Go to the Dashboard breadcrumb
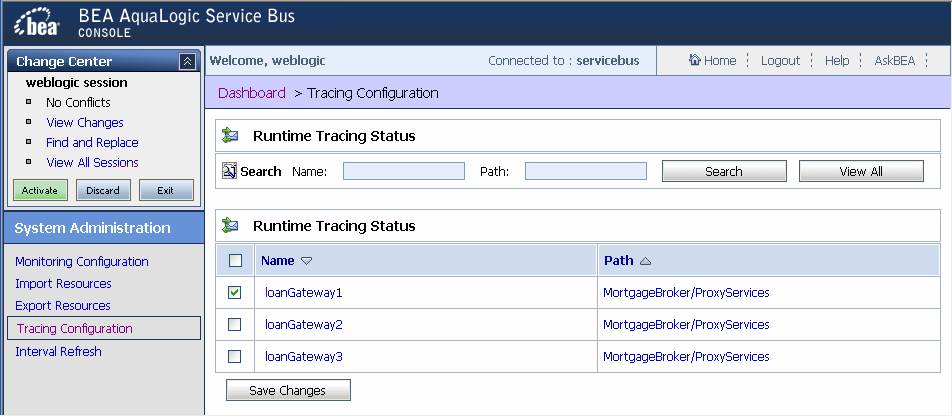This screenshot has width=952, height=416. pyautogui.click(x=251, y=93)
